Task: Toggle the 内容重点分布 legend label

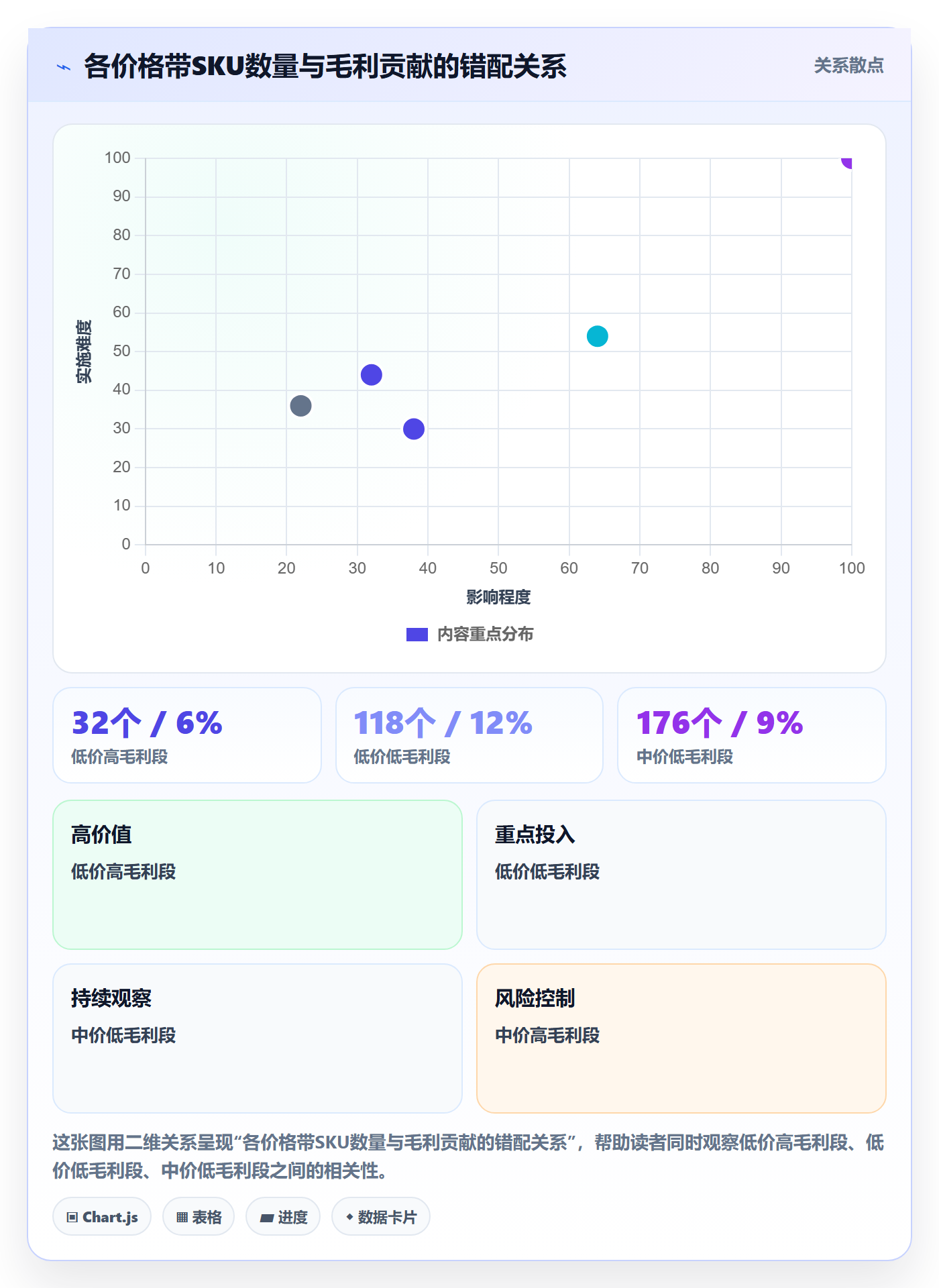Action: click(x=485, y=635)
